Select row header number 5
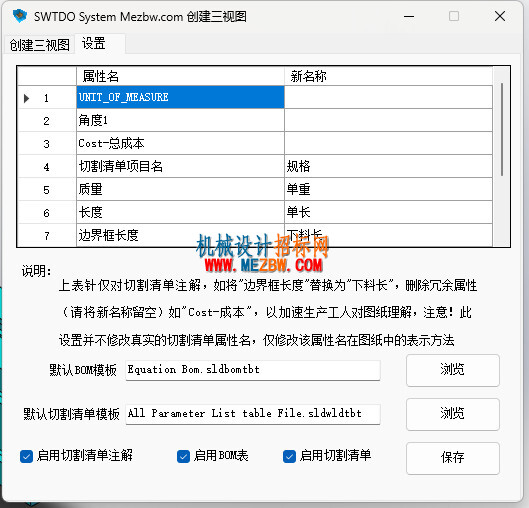Image resolution: width=529 pixels, height=508 pixels. (47, 190)
